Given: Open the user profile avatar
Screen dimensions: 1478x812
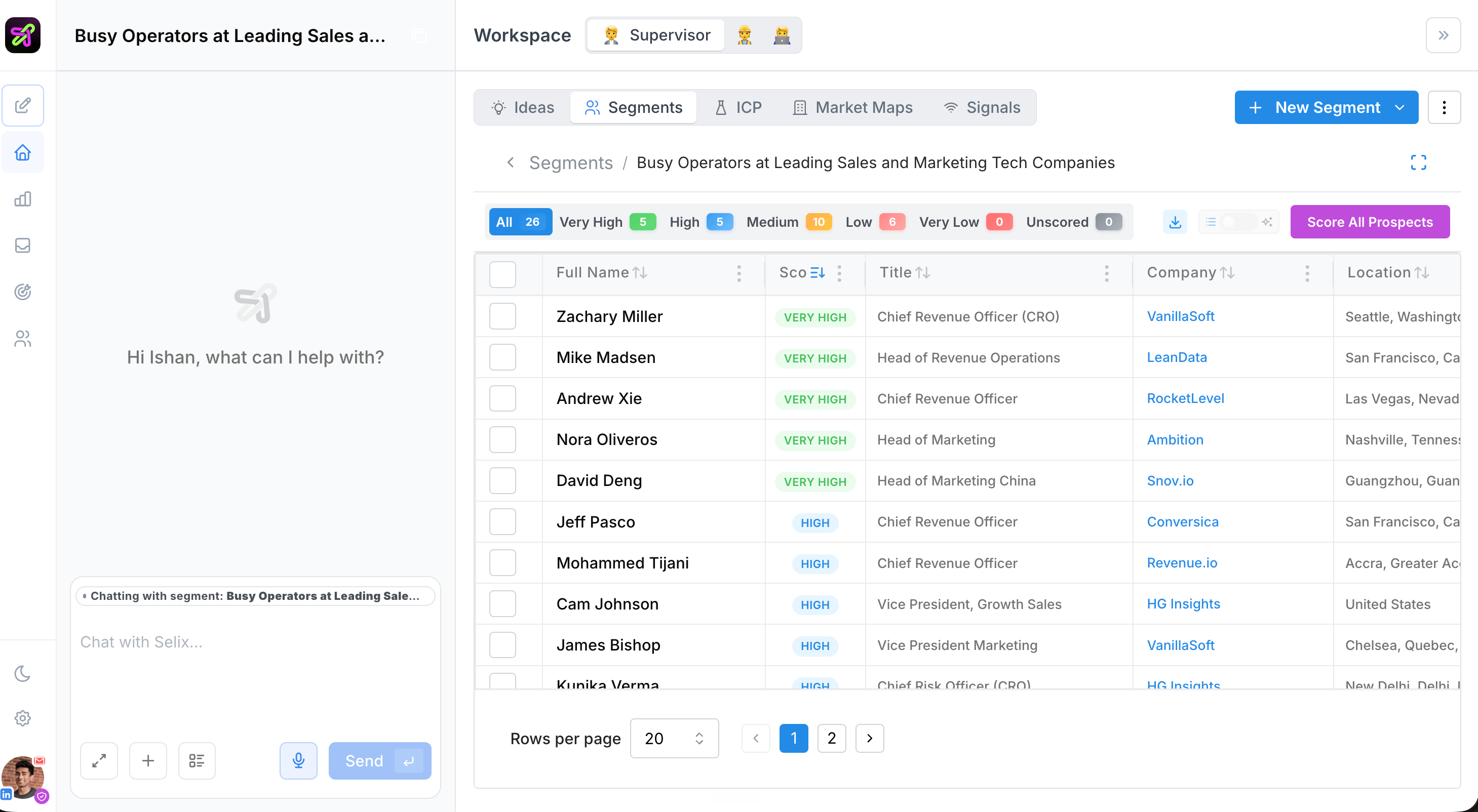Looking at the screenshot, I should (x=23, y=778).
